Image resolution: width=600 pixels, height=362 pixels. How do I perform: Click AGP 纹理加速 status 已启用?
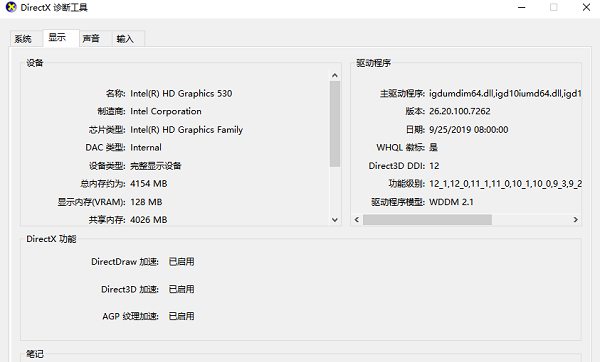181,316
